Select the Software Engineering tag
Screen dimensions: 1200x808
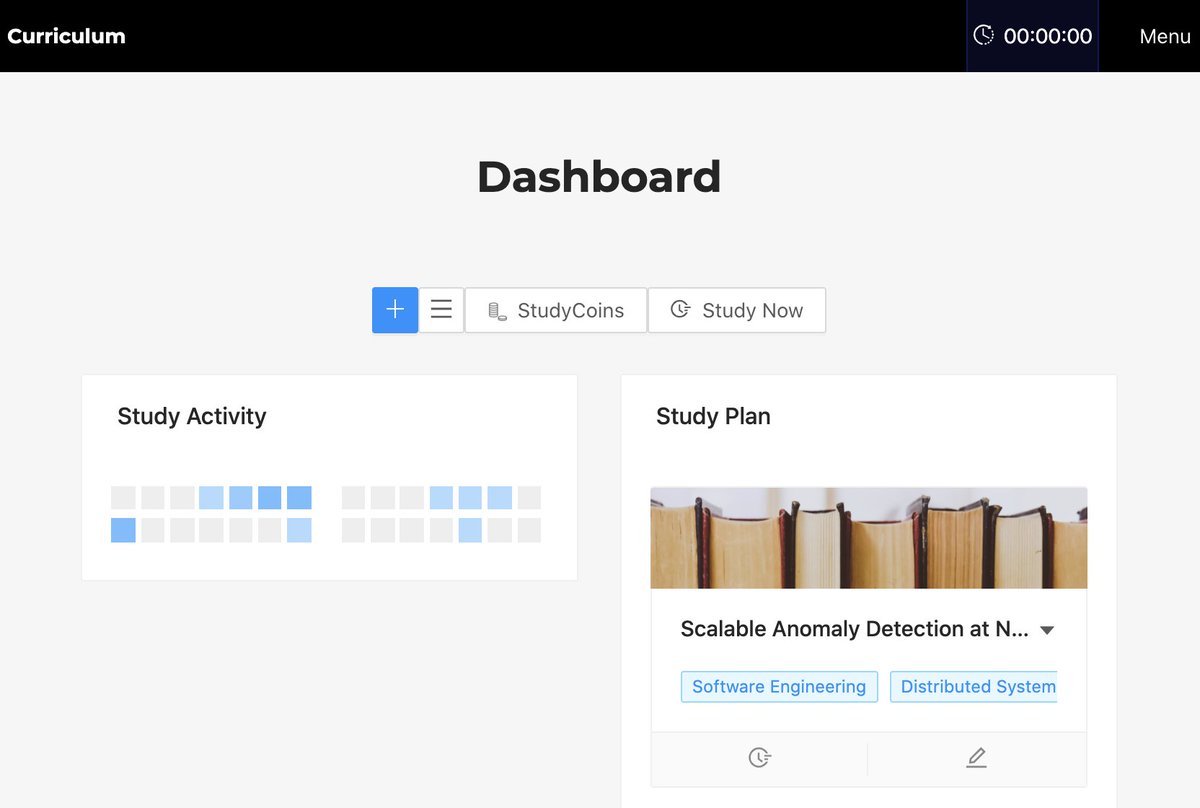779,687
